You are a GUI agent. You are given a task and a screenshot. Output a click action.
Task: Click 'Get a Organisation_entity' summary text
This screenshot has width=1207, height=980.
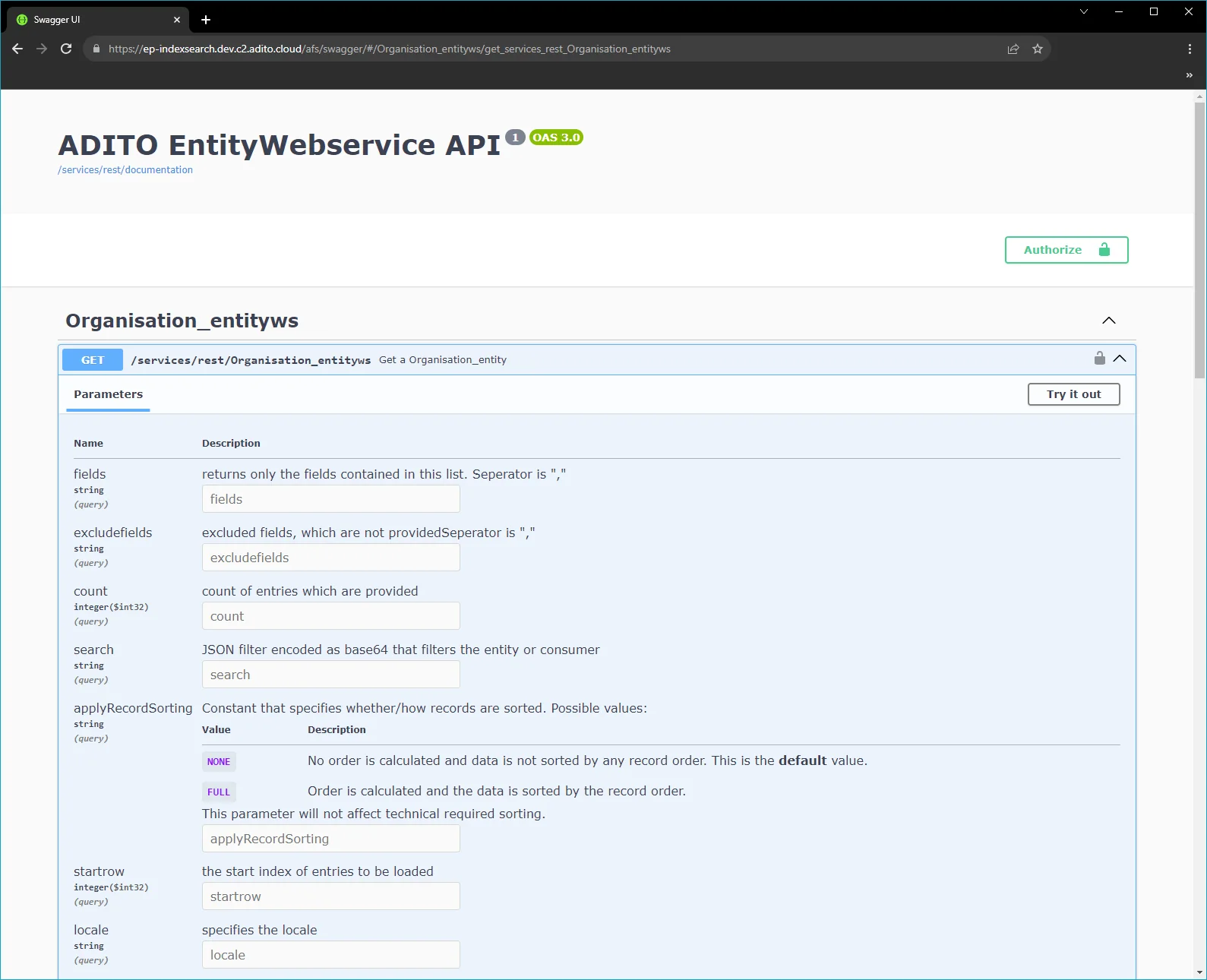[443, 360]
